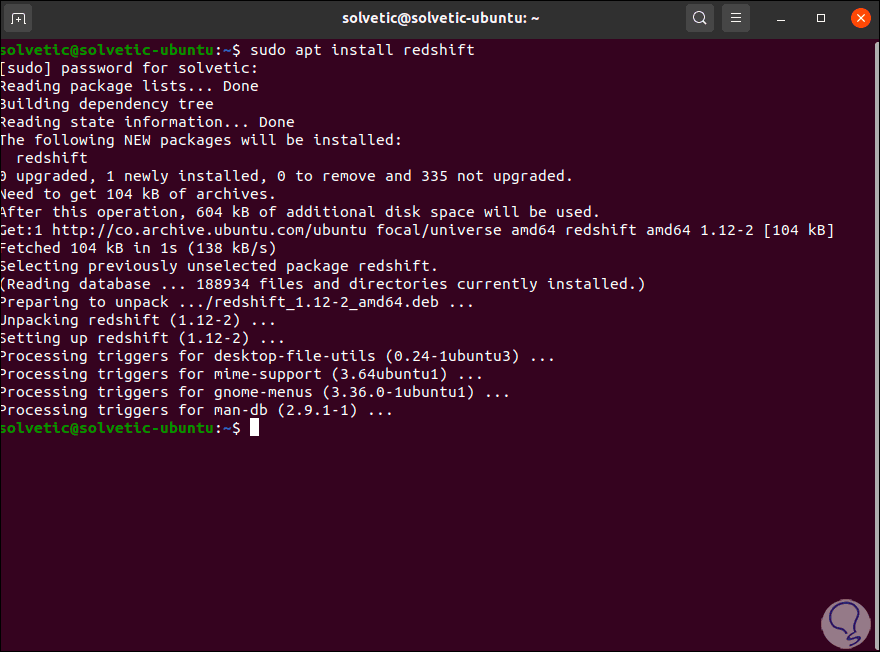Click the terminal's vertical scrollbar
This screenshot has height=652, width=880.
tap(876, 345)
